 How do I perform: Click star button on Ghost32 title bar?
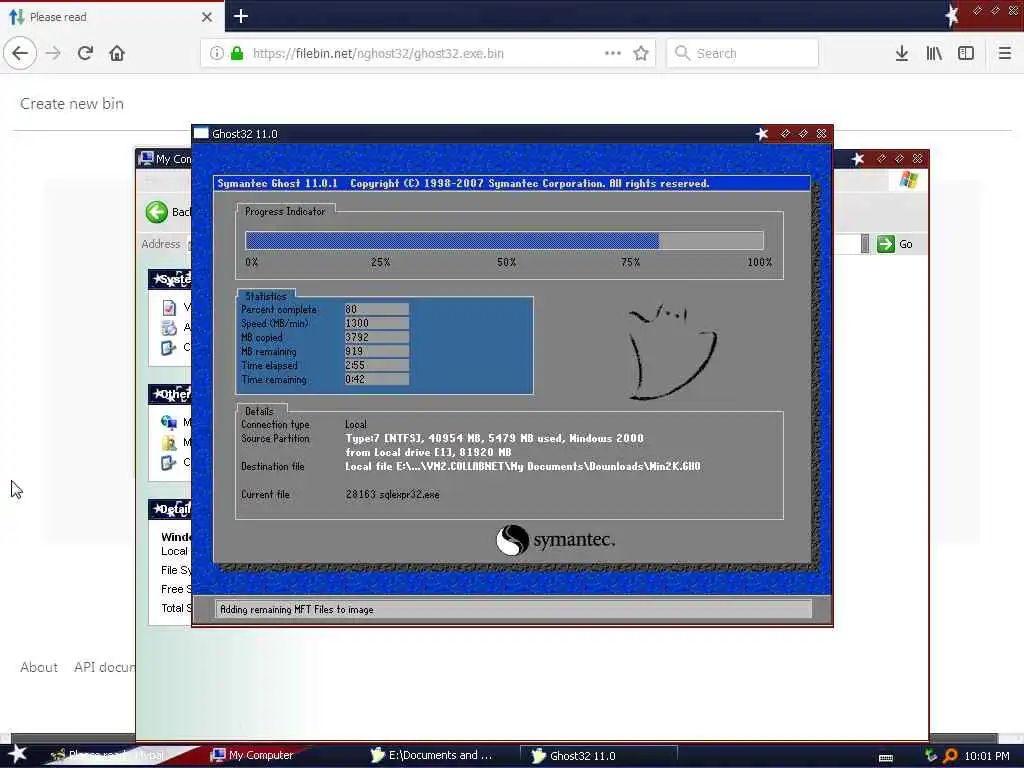(761, 133)
